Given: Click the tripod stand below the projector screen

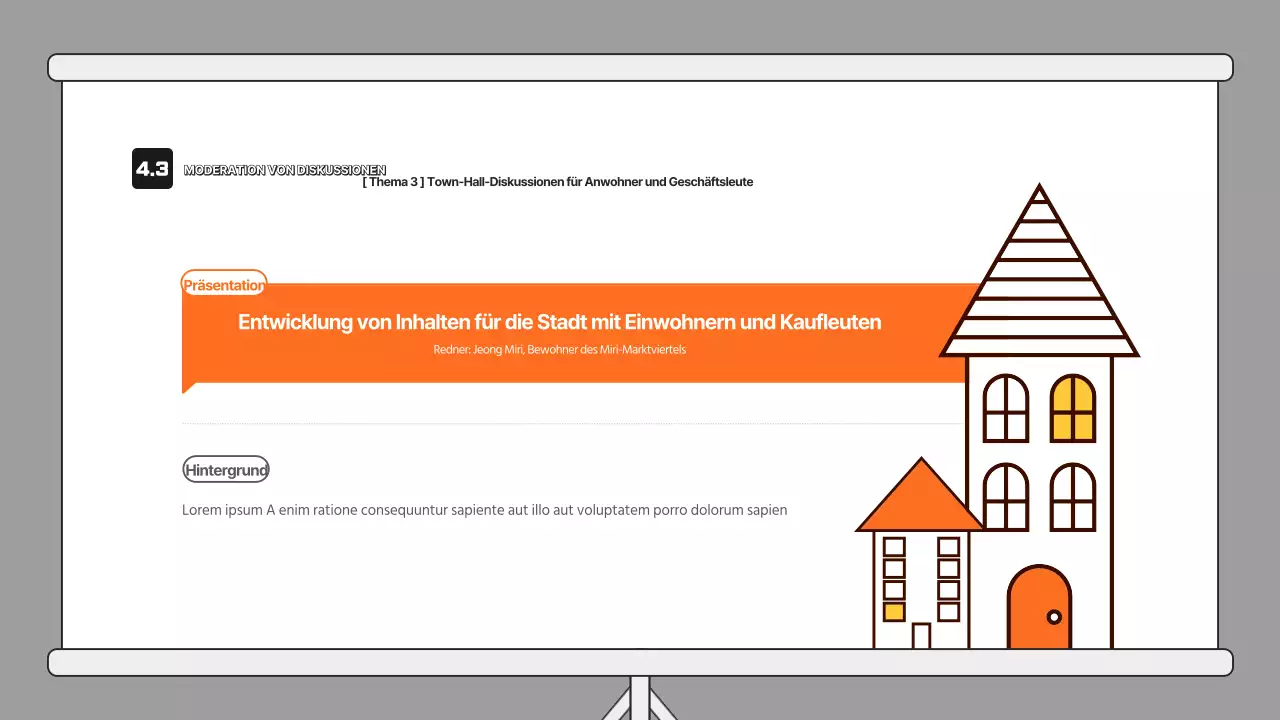Looking at the screenshot, I should (x=640, y=698).
